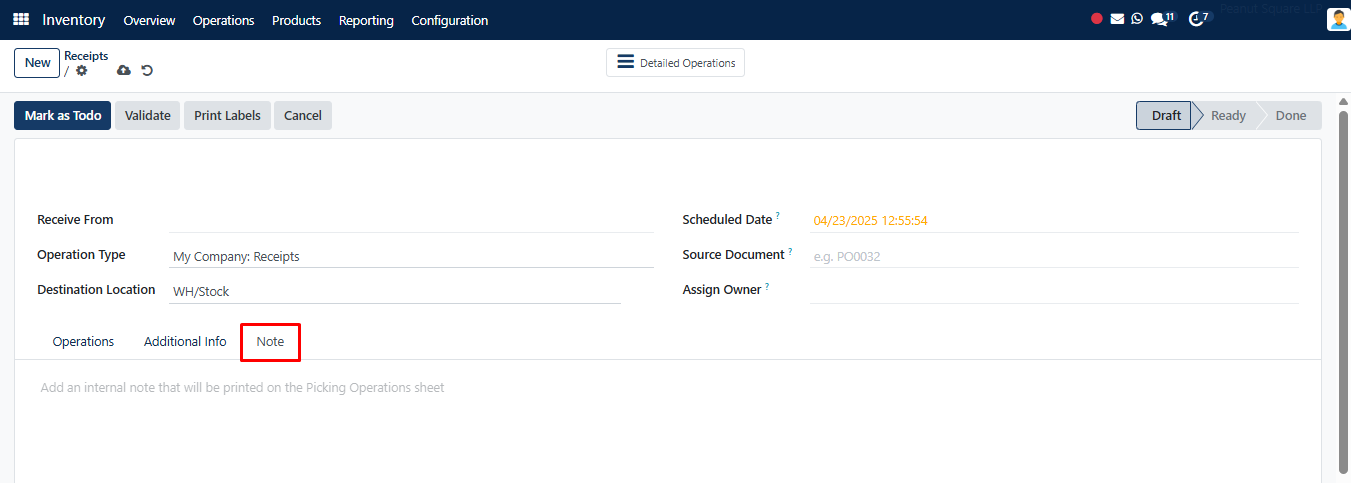Click Mark as Todo button
This screenshot has width=1351, height=483.
click(63, 115)
